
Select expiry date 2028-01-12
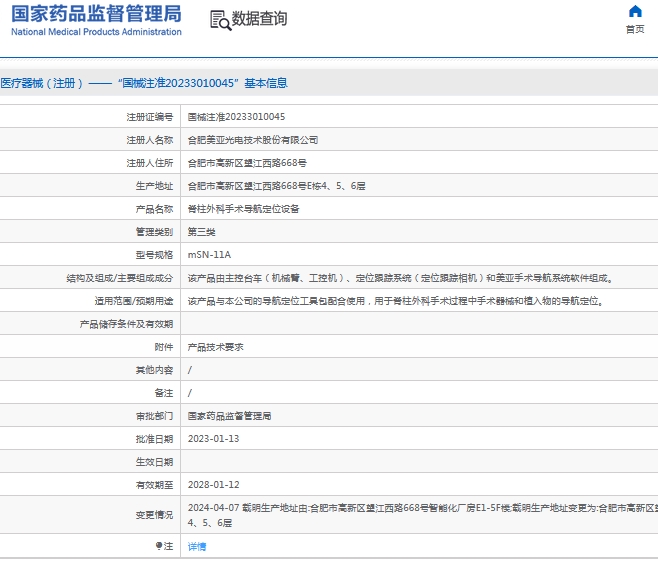(213, 485)
